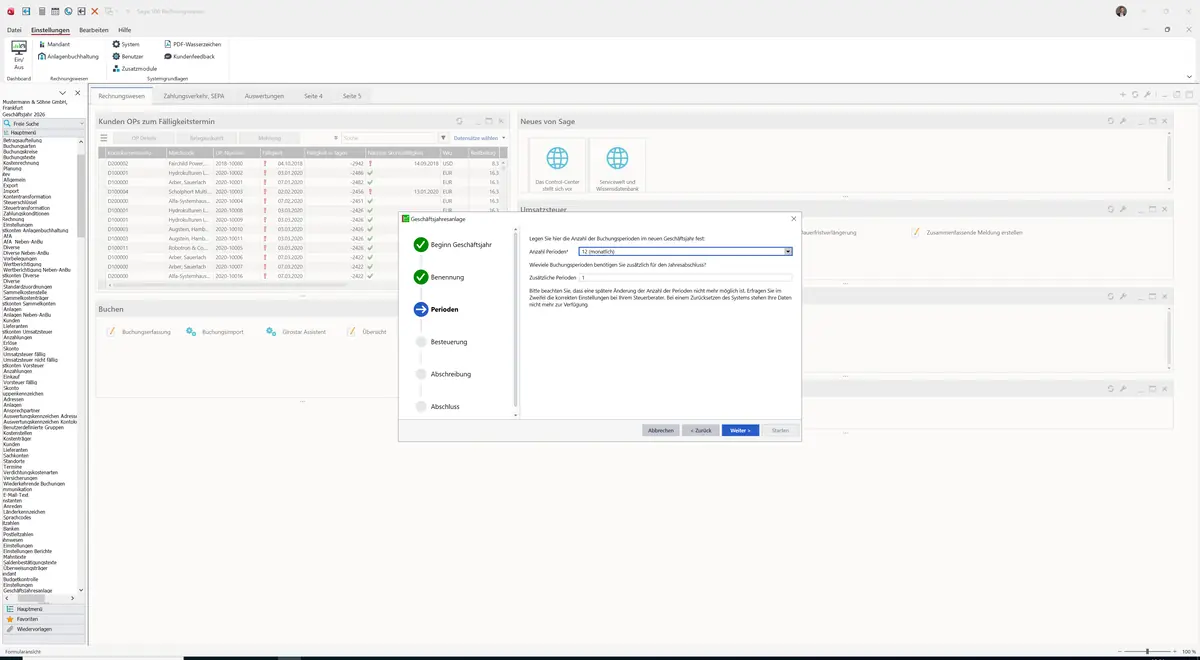
Task: Click the Zusätzliche Perioden input field
Action: coord(685,277)
